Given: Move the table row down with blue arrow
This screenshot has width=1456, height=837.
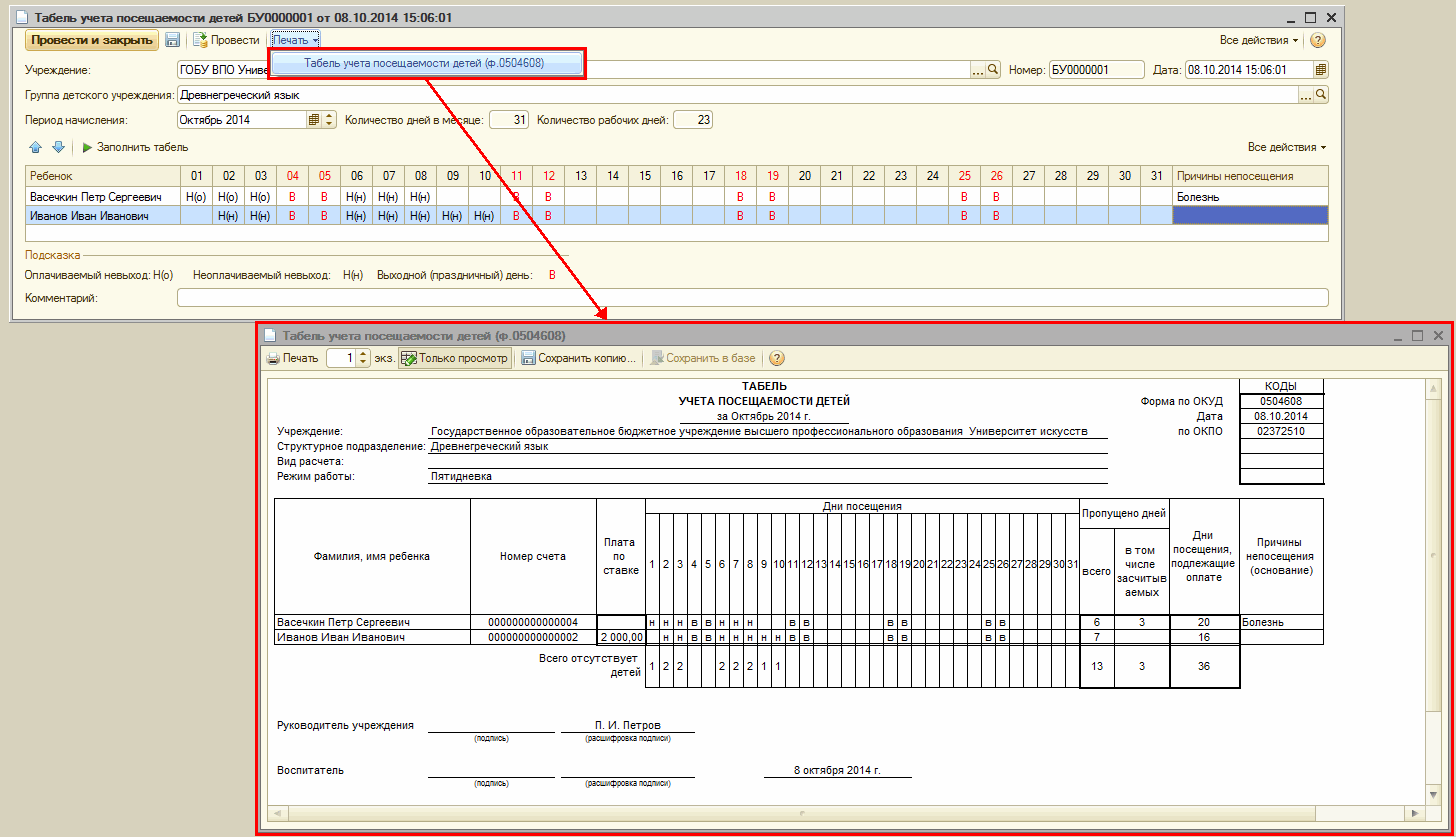Looking at the screenshot, I should point(58,147).
